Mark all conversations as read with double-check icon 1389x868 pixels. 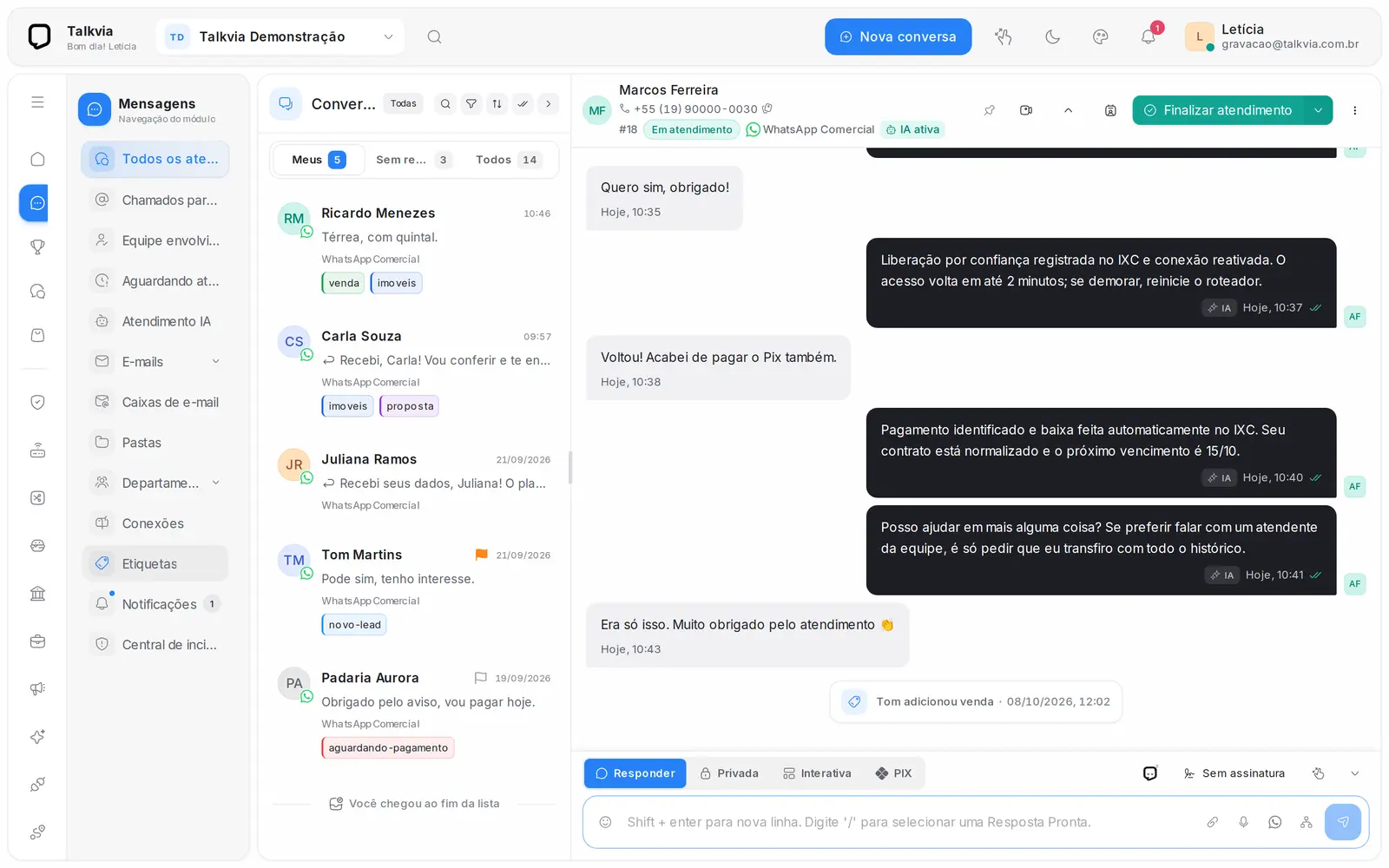pos(523,104)
